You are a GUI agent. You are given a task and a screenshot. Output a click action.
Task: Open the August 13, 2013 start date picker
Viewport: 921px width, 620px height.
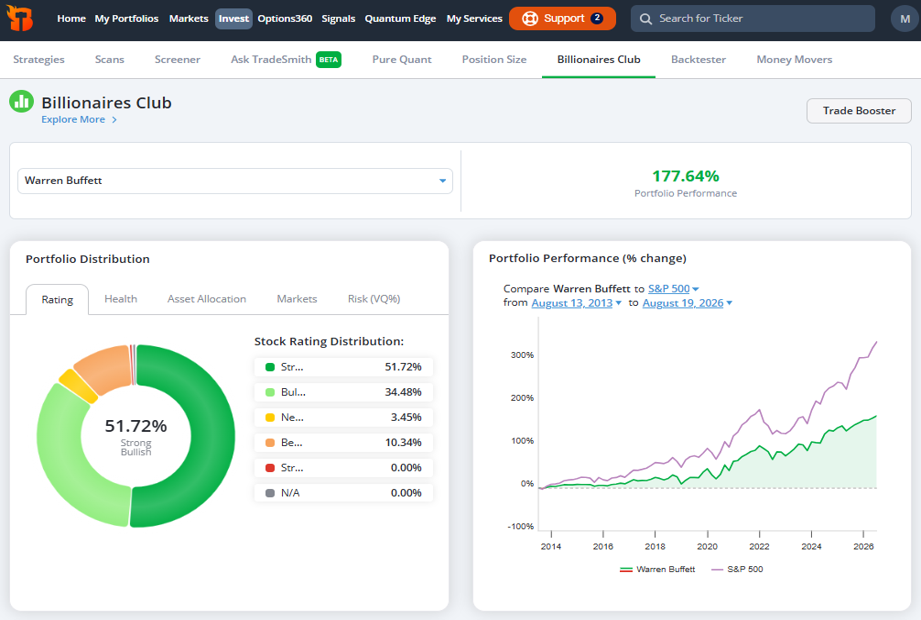[x=576, y=303]
